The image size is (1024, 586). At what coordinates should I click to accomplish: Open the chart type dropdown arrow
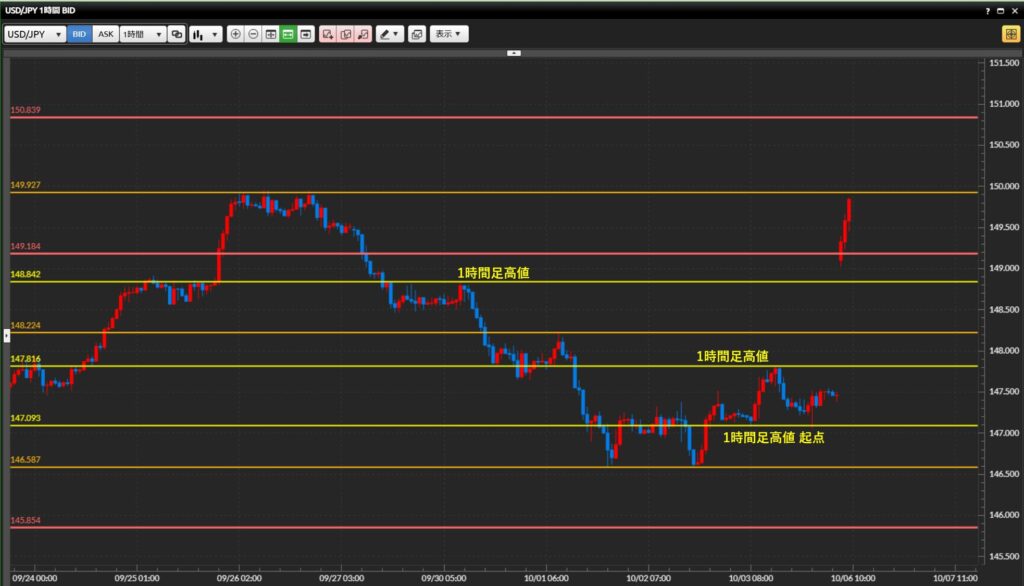[x=213, y=33]
